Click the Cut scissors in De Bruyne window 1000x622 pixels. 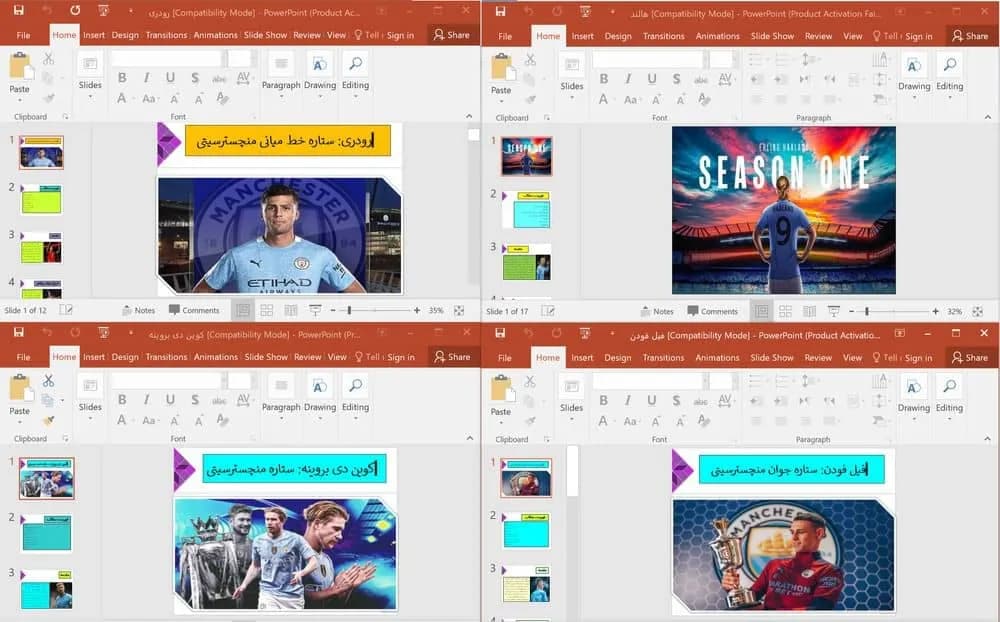(48, 381)
